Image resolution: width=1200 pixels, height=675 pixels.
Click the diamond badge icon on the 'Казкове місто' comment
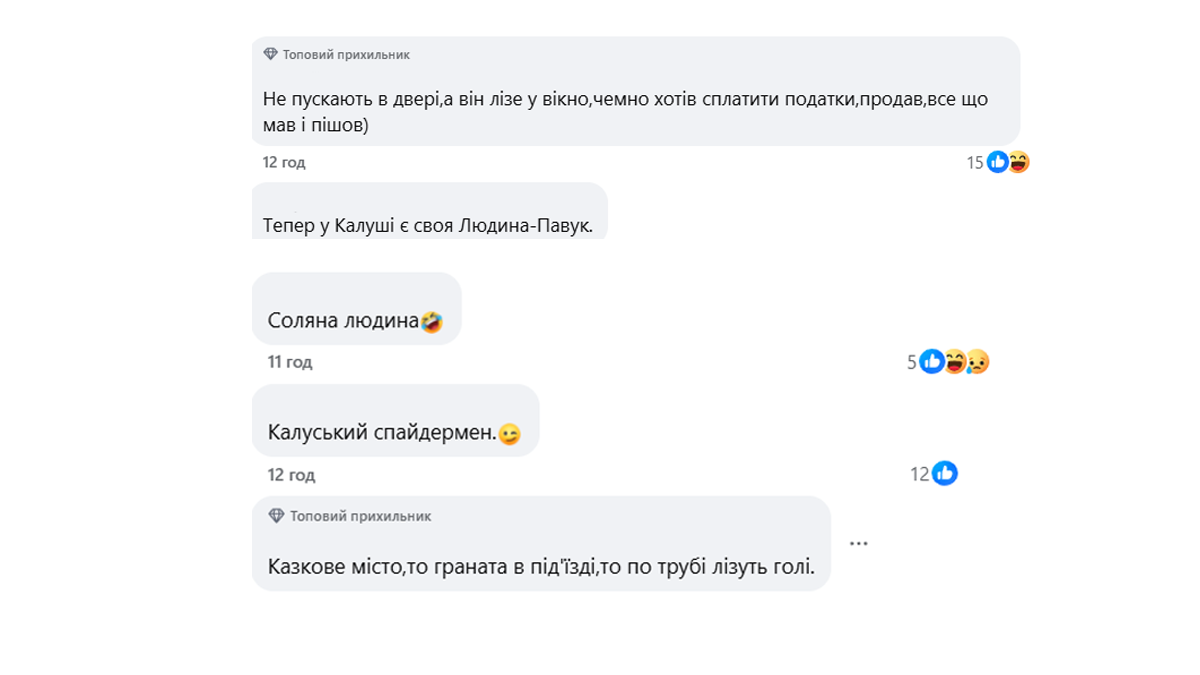coord(277,516)
